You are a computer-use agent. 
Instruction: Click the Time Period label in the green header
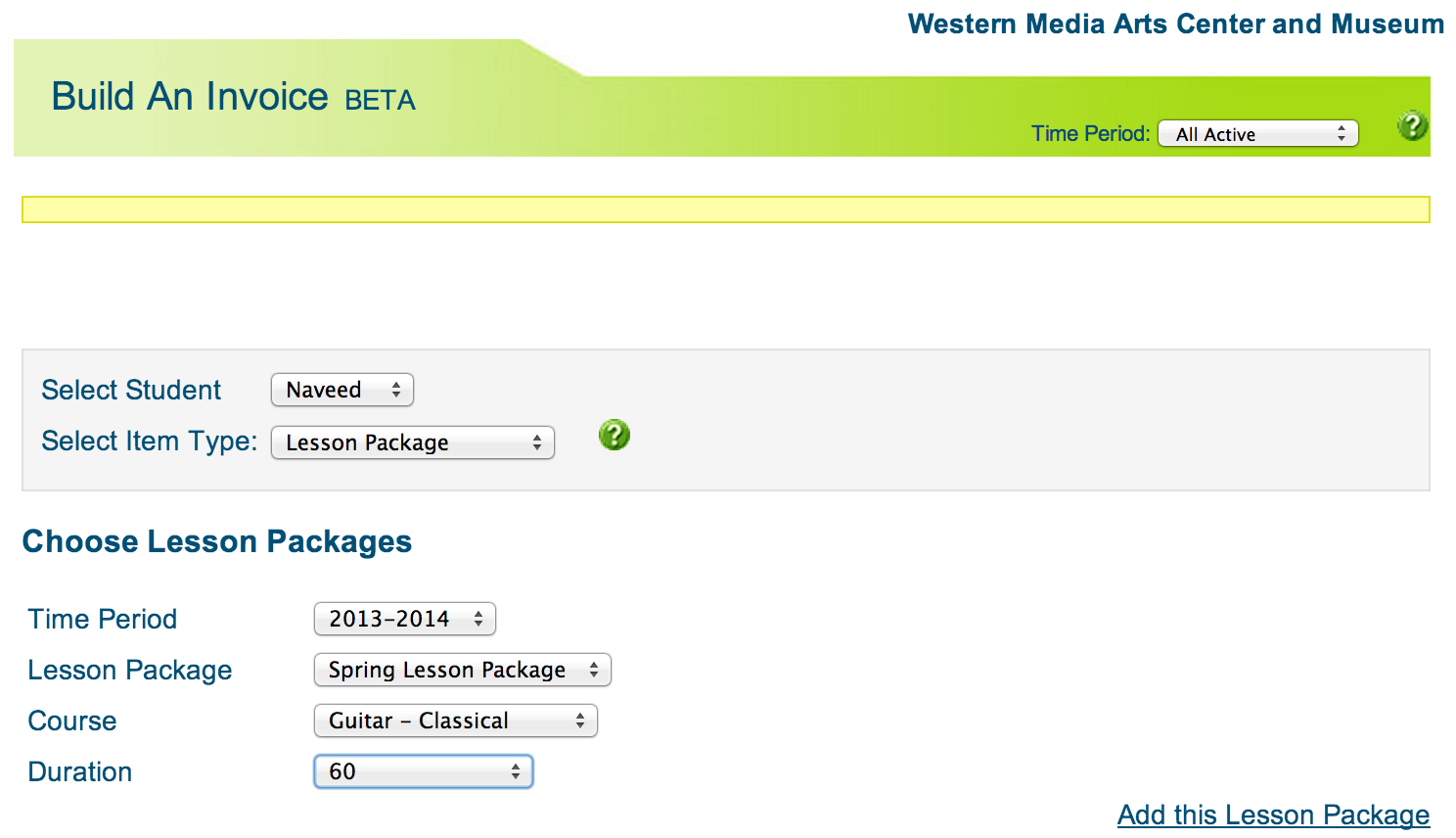click(x=1090, y=134)
